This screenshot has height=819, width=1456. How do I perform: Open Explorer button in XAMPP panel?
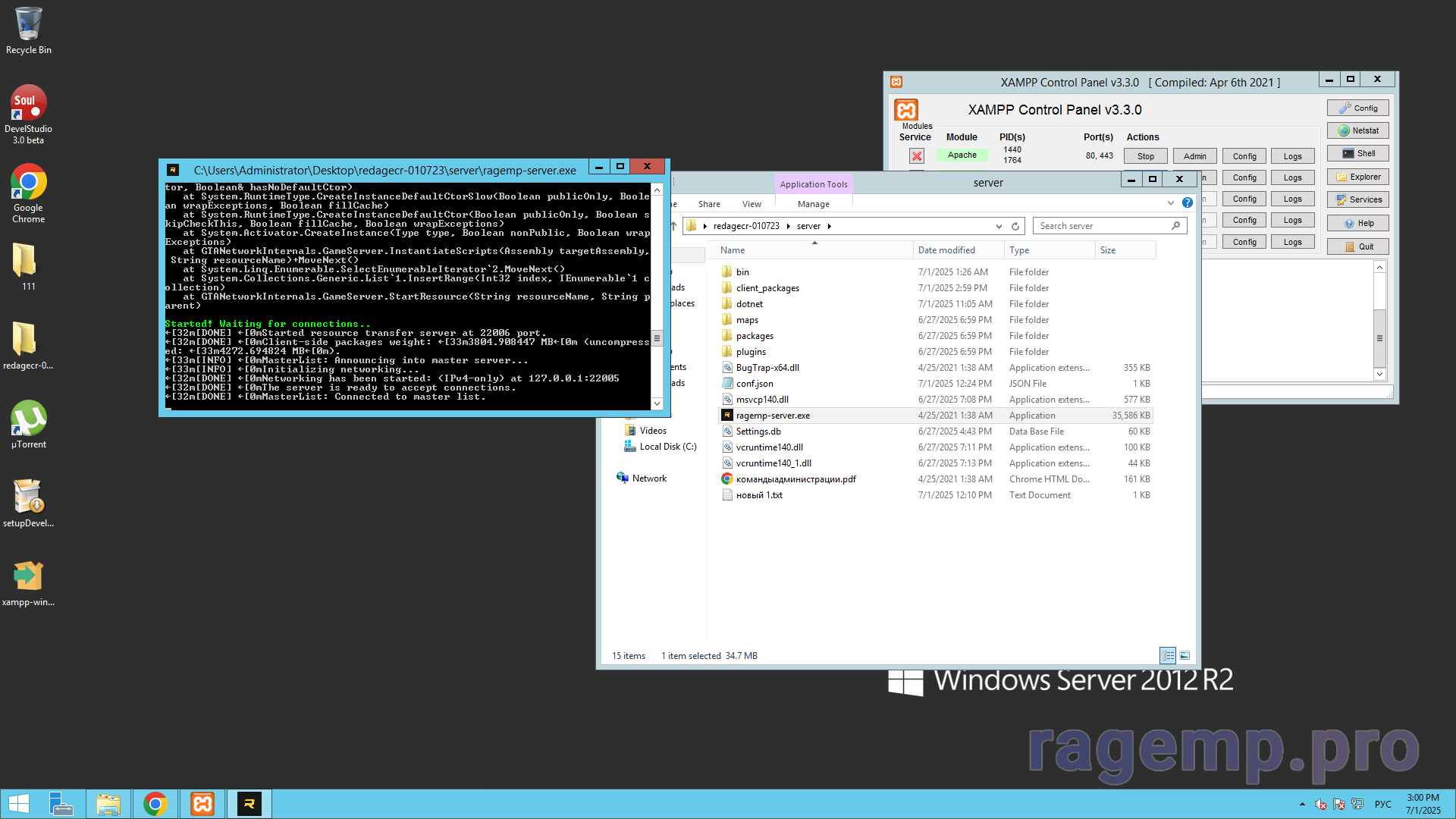(1358, 177)
